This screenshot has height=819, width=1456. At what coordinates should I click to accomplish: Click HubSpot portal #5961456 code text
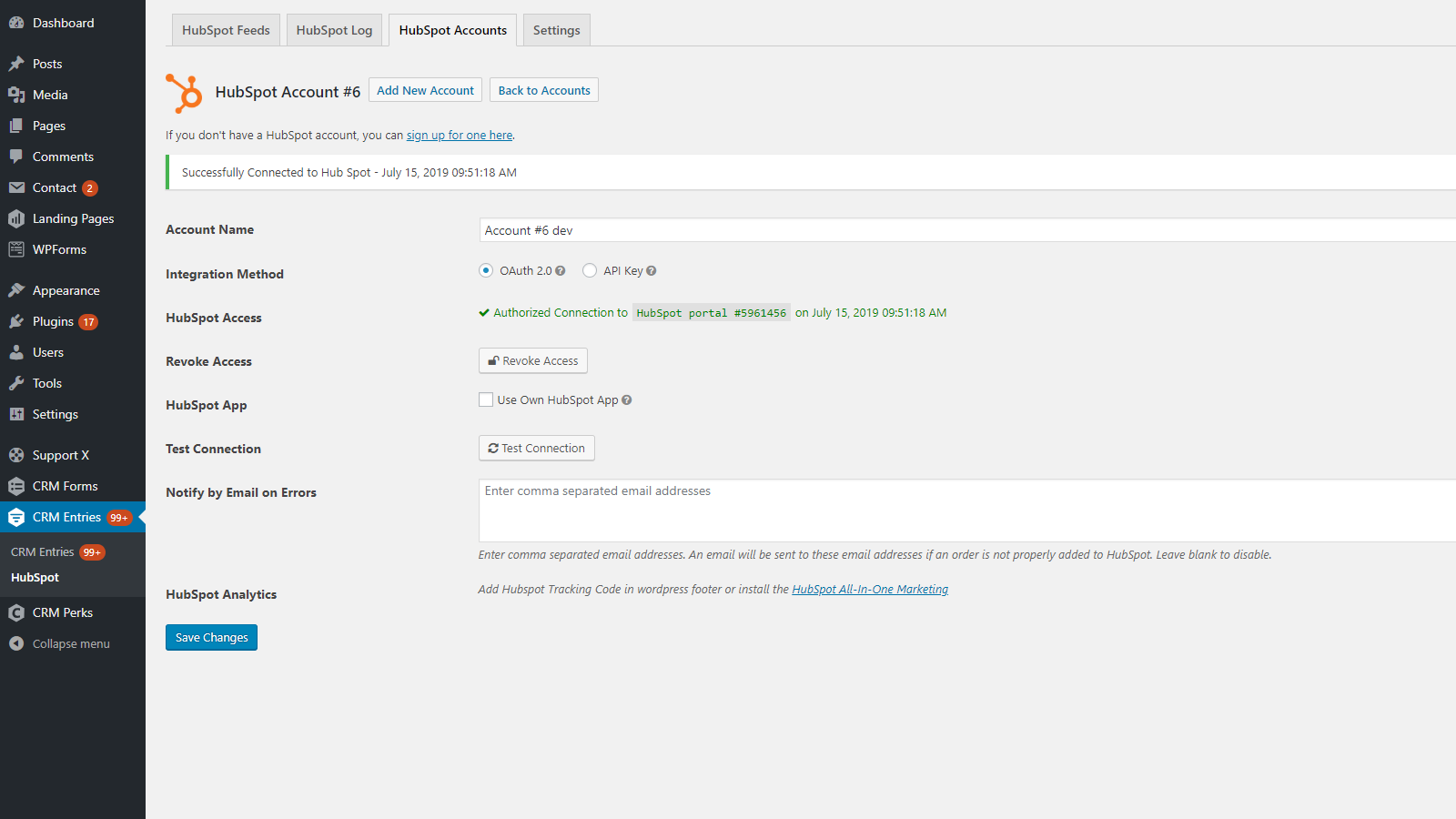click(712, 313)
